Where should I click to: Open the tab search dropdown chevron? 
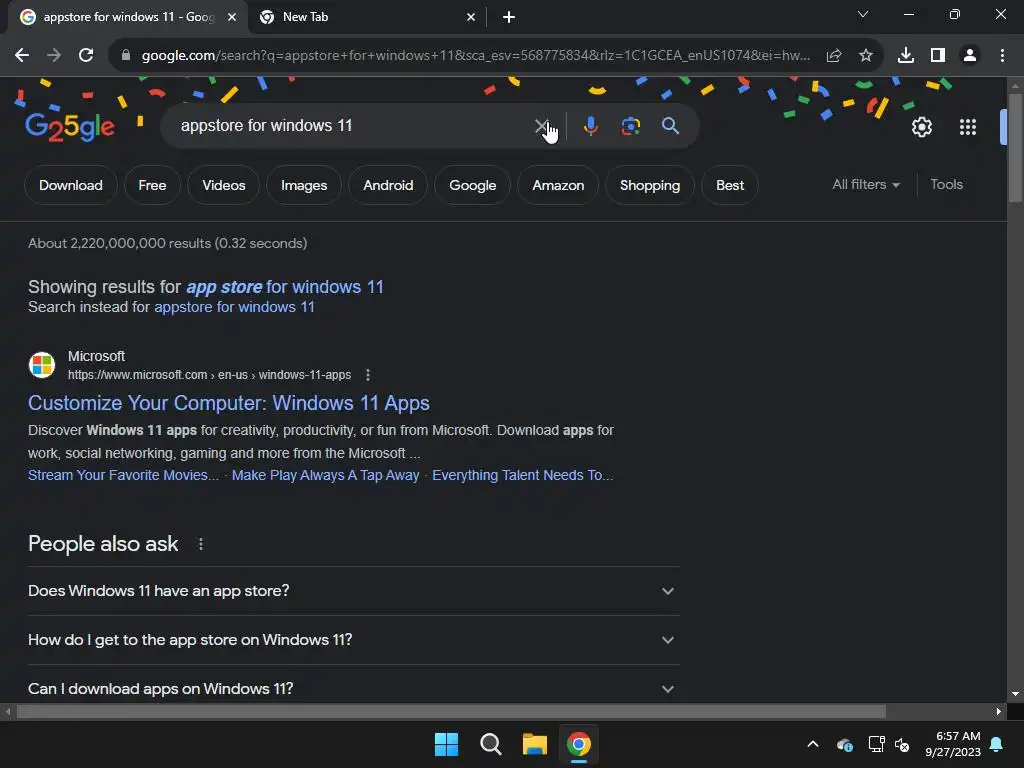coord(863,14)
